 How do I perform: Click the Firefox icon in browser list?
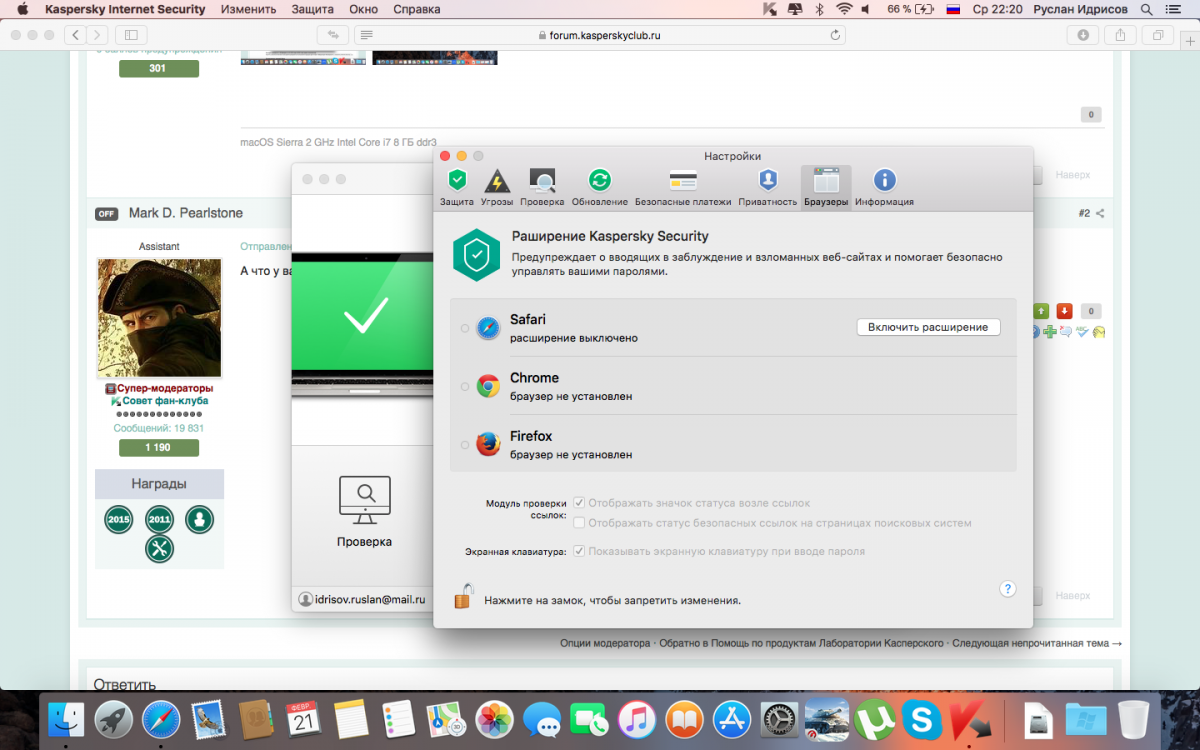(x=488, y=444)
